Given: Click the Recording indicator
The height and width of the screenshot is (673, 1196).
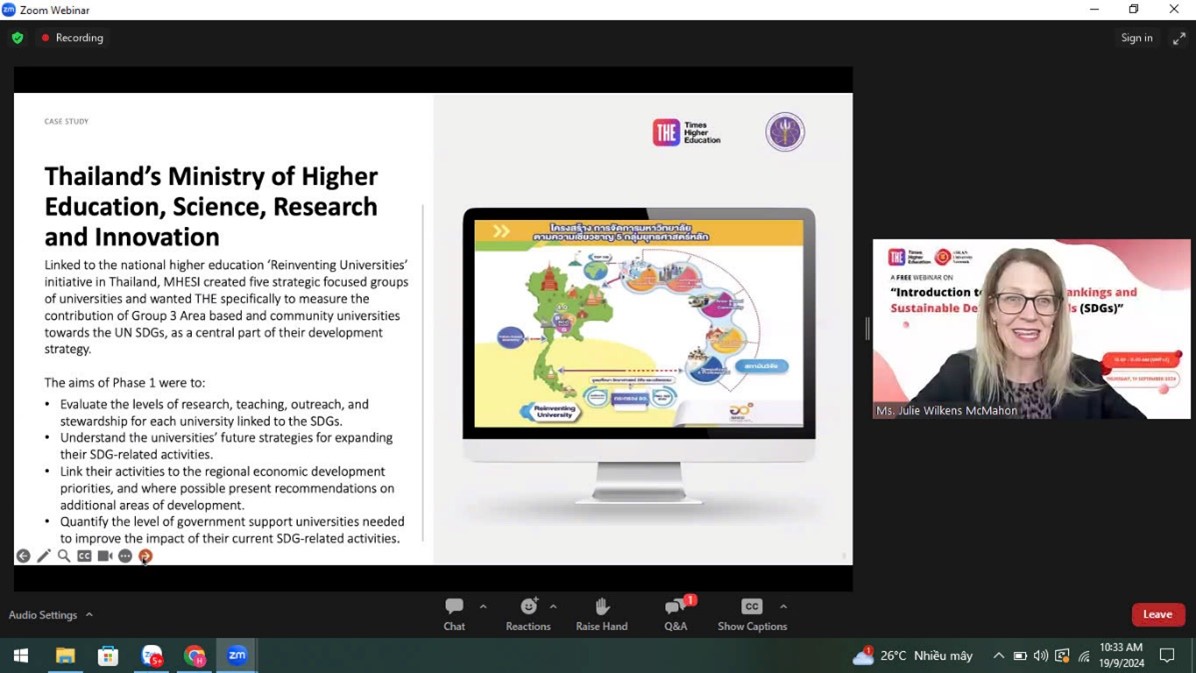Looking at the screenshot, I should coord(72,38).
